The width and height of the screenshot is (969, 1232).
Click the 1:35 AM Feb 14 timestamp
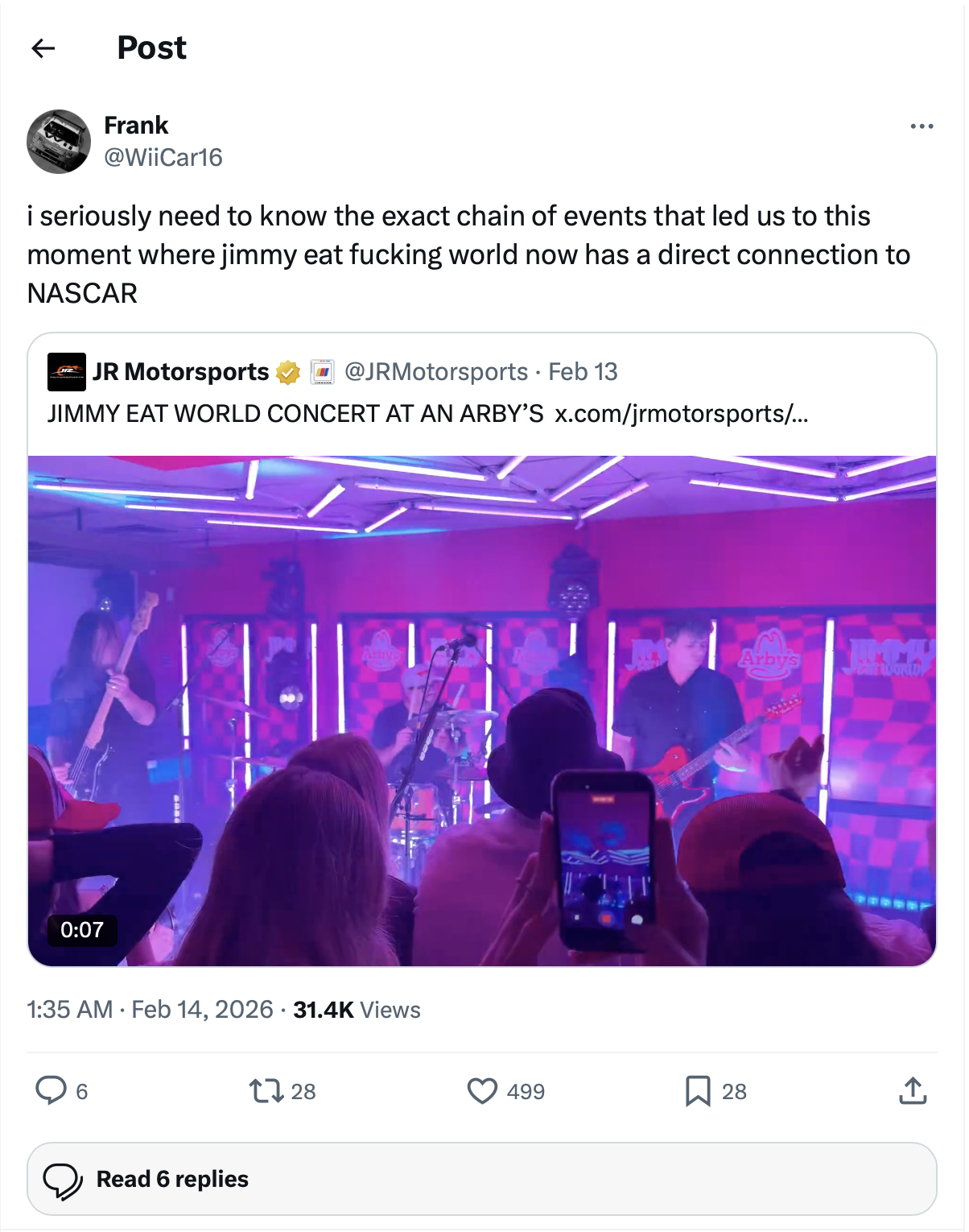click(150, 1010)
